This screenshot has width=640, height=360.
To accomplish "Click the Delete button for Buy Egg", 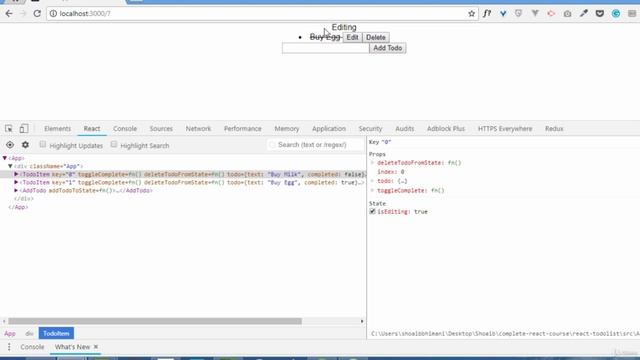I will coord(376,37).
